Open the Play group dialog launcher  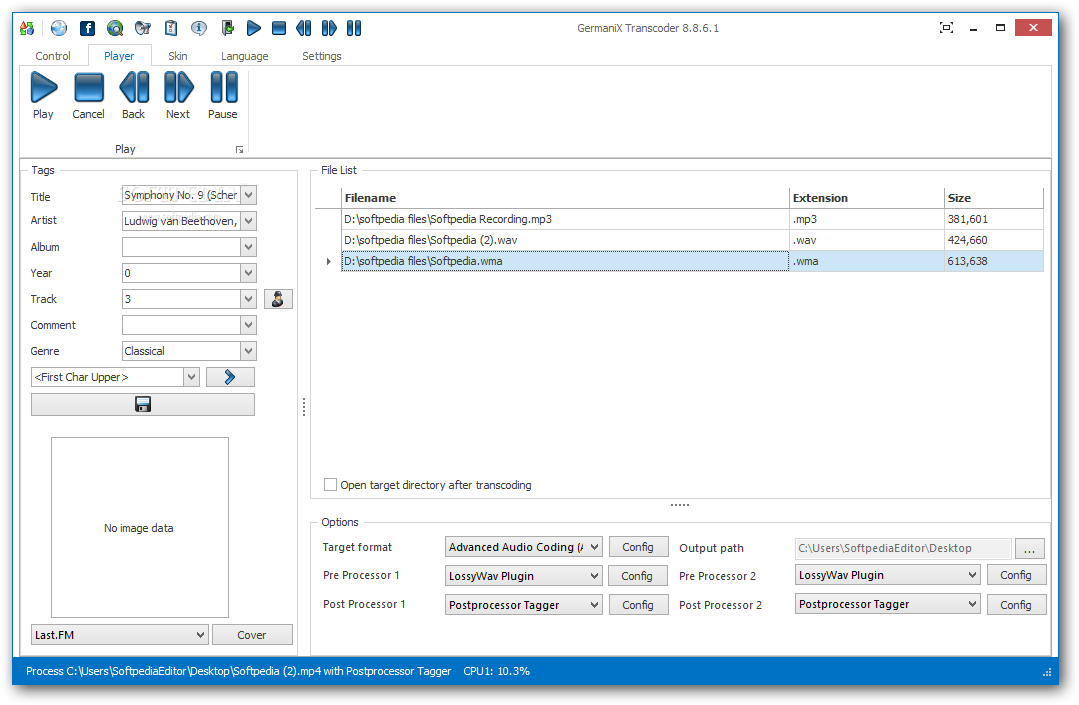click(239, 149)
